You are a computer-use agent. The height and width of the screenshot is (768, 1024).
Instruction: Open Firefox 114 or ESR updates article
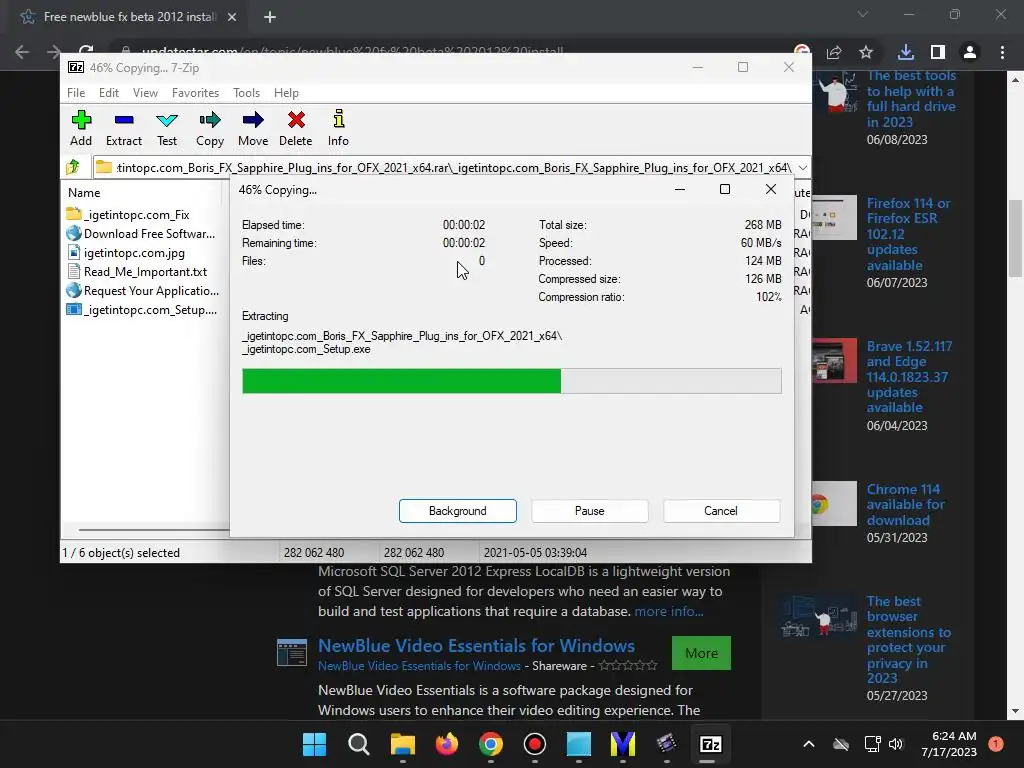pyautogui.click(x=909, y=234)
